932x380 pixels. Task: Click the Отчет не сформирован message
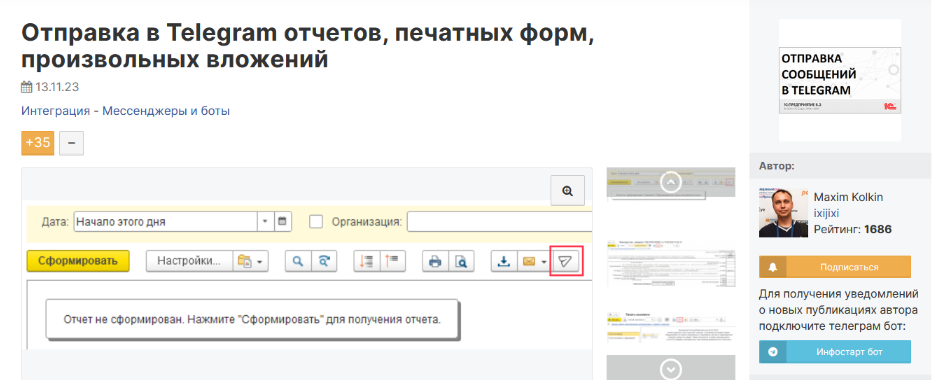[x=252, y=319]
